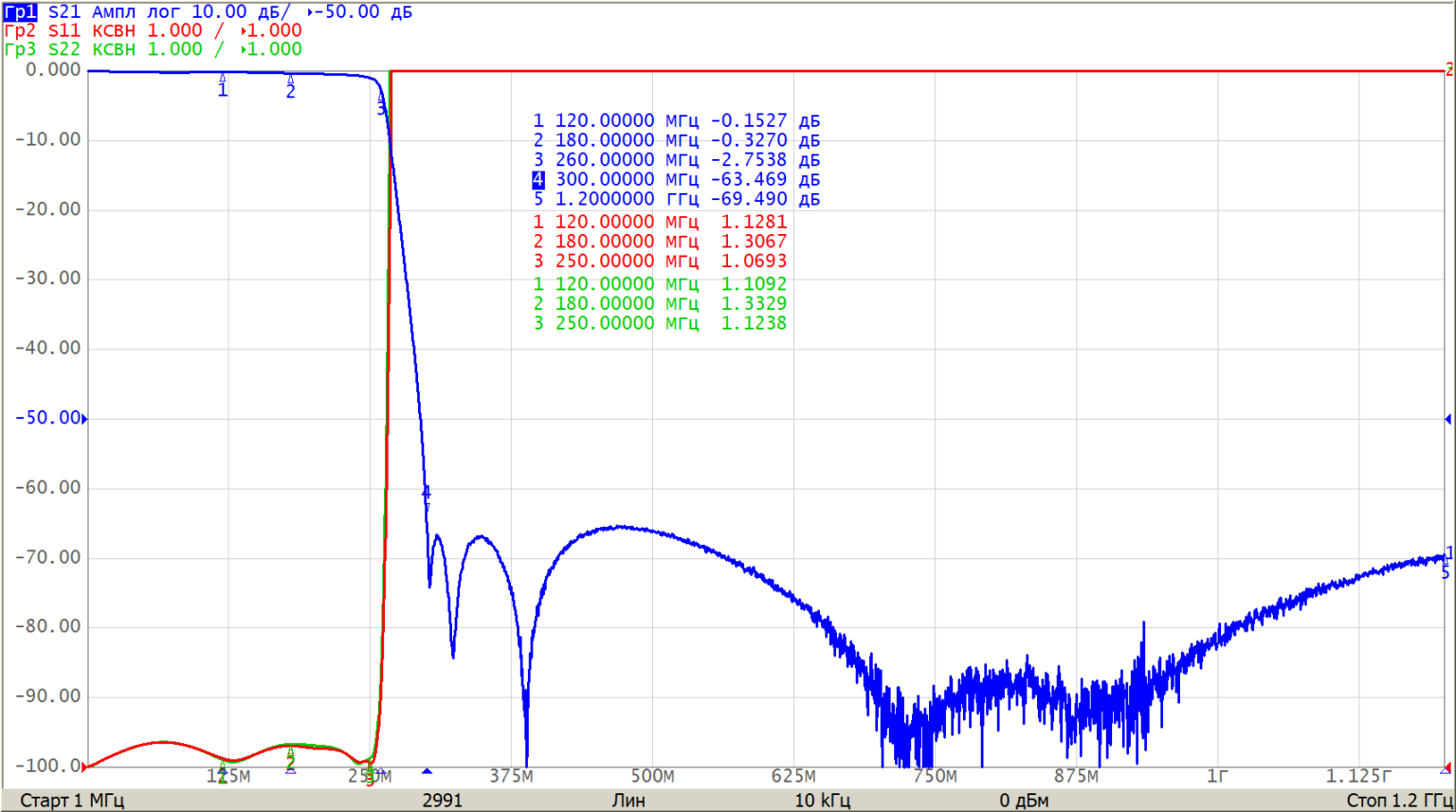Select highlighted marker 4 row at 300 МГц
The width and height of the screenshot is (1456, 812).
tap(675, 180)
